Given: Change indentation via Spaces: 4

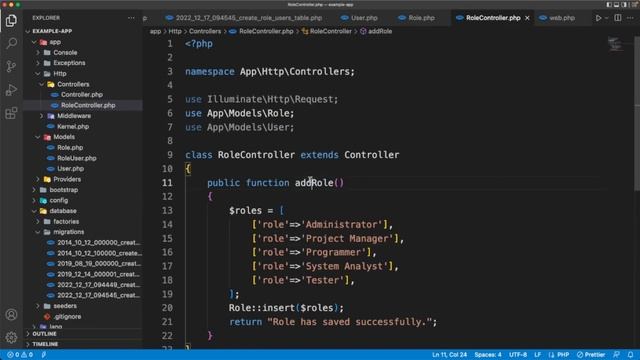Looking at the screenshot, I should (x=488, y=355).
